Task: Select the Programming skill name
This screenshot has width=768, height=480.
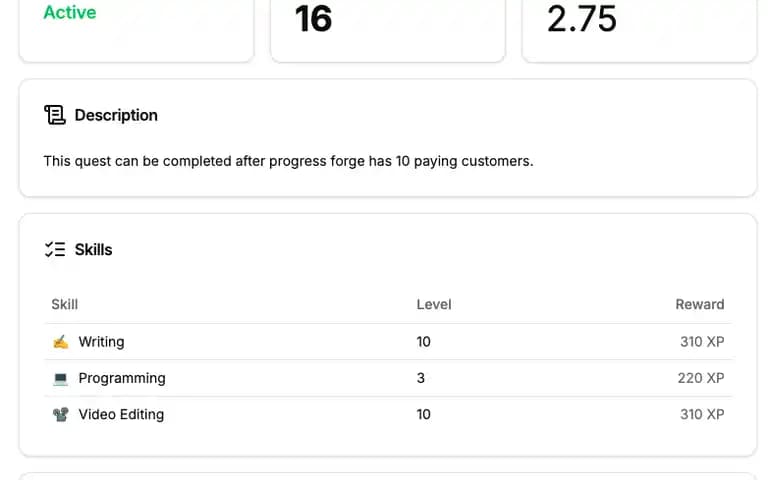Action: (x=122, y=378)
